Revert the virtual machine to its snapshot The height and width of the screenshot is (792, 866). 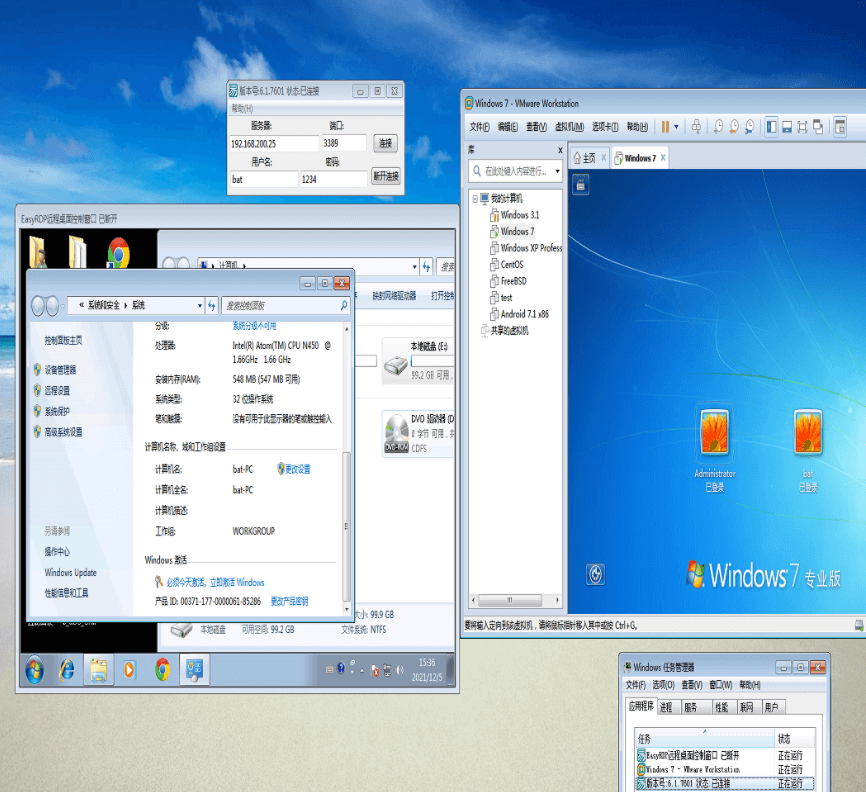pyautogui.click(x=733, y=126)
